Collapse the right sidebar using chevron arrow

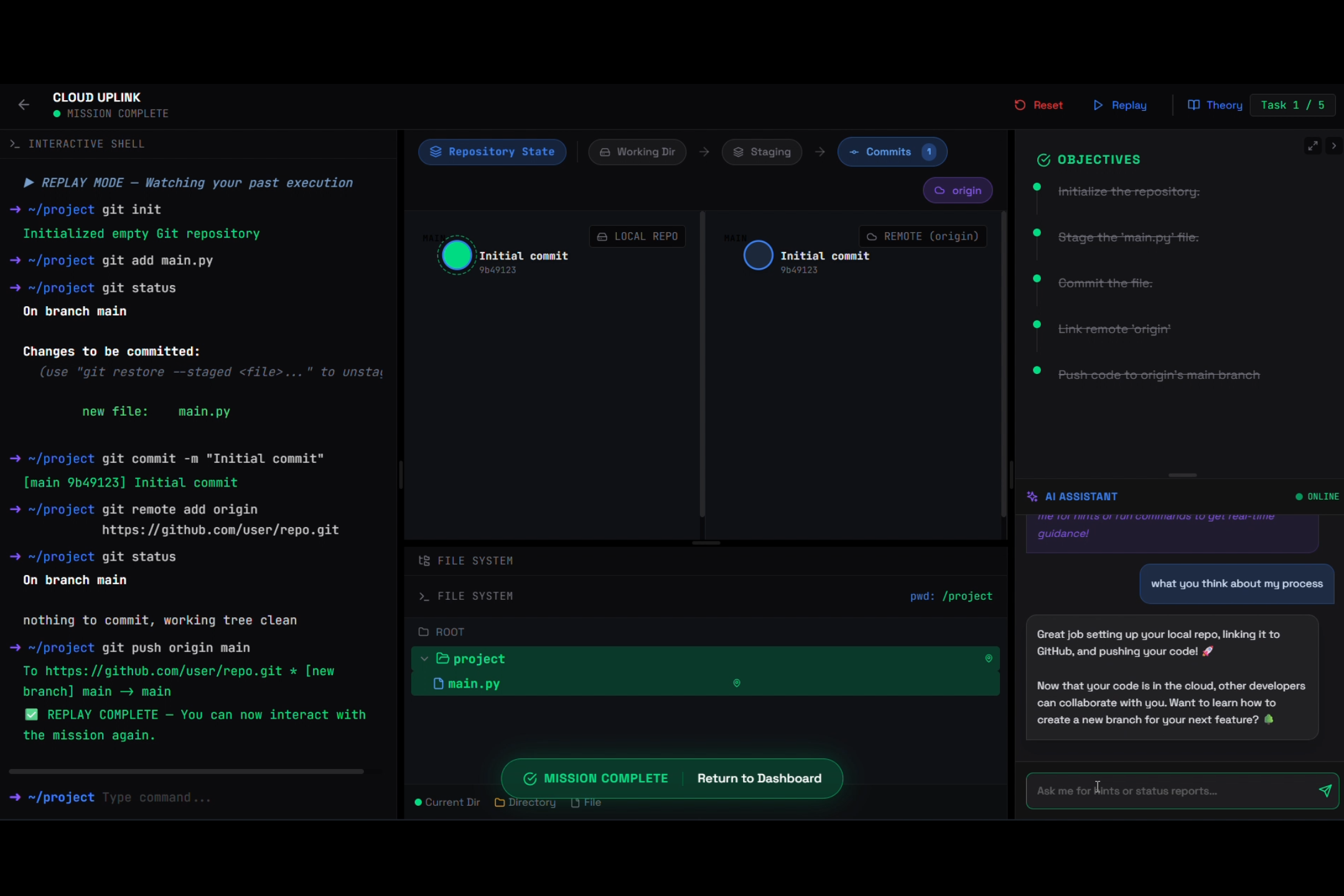tap(1333, 146)
